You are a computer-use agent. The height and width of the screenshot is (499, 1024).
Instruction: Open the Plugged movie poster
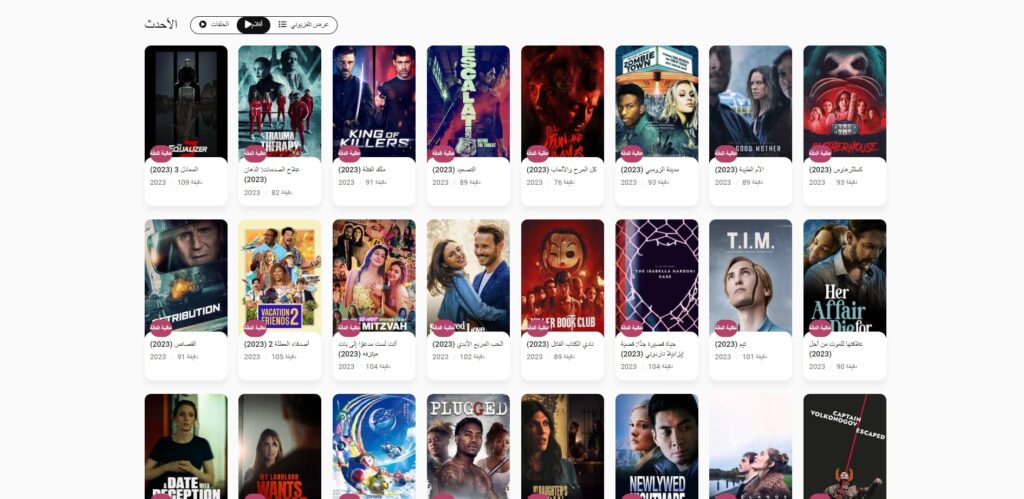pyautogui.click(x=468, y=446)
